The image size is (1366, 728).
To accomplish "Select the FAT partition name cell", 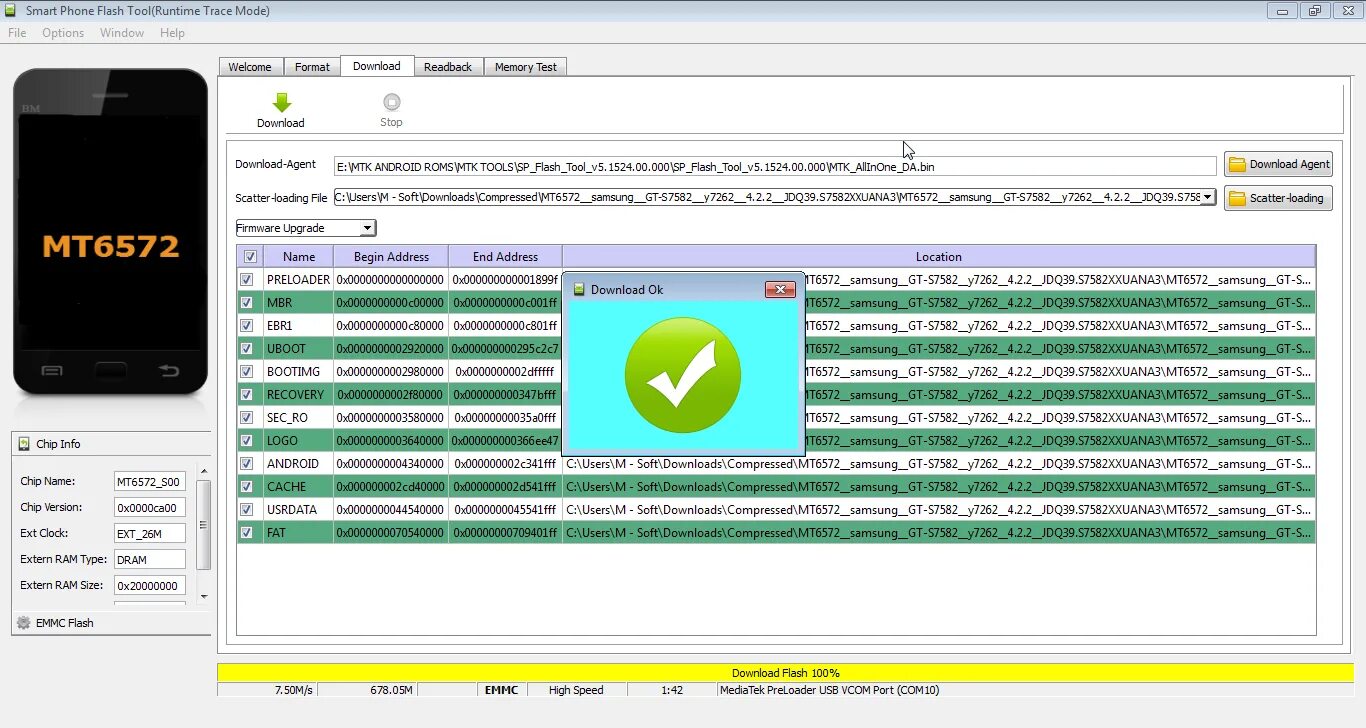I will [297, 533].
